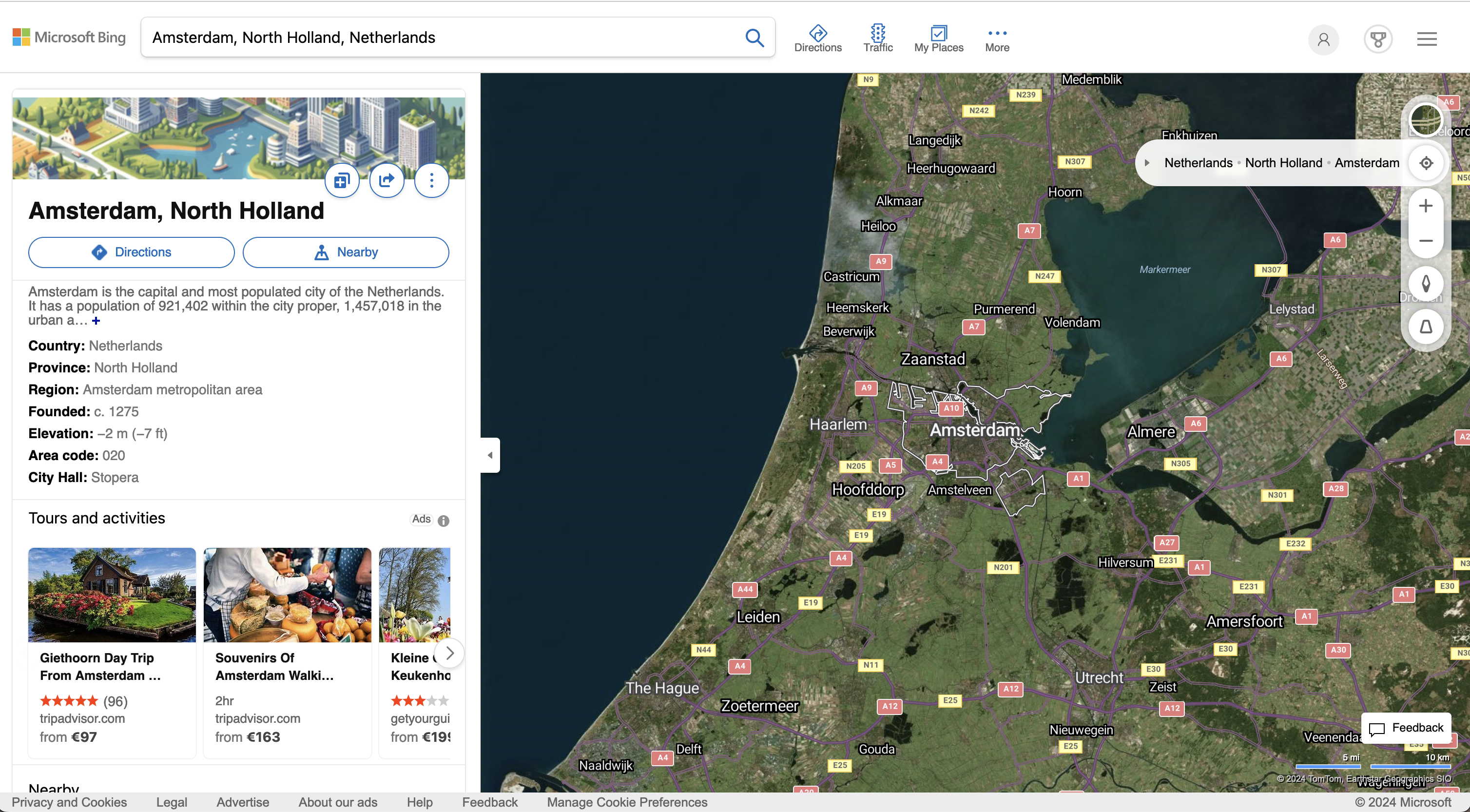Show next tours carousel items
The height and width of the screenshot is (812, 1470).
click(x=449, y=653)
